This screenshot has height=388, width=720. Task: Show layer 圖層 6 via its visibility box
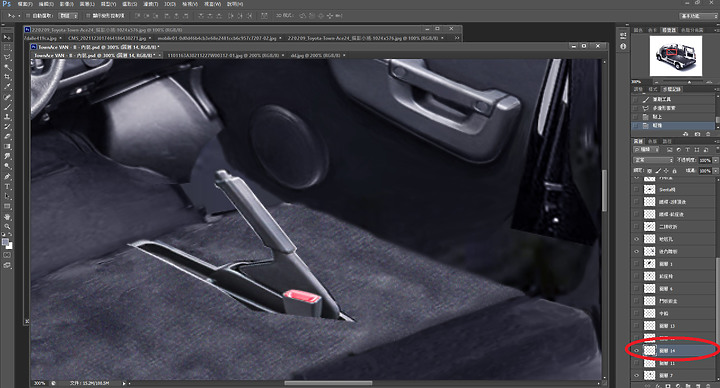[636, 288]
